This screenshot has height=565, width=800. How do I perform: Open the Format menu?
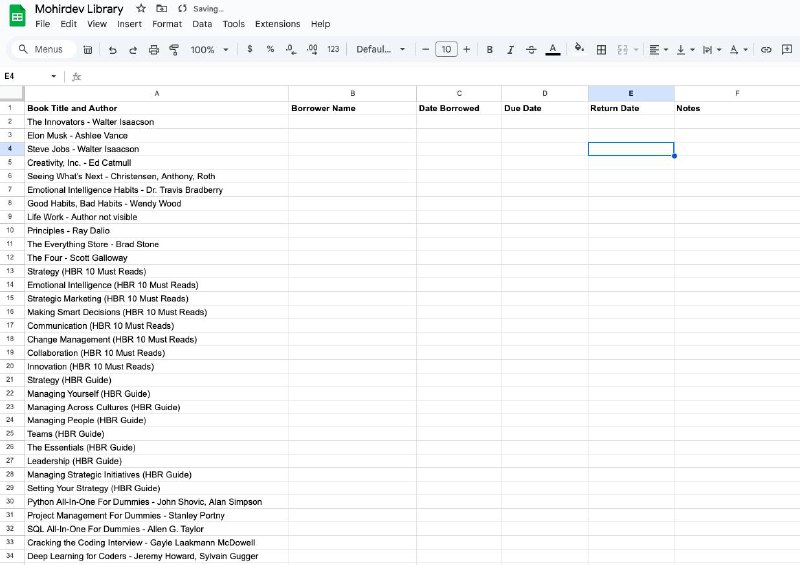coord(167,24)
